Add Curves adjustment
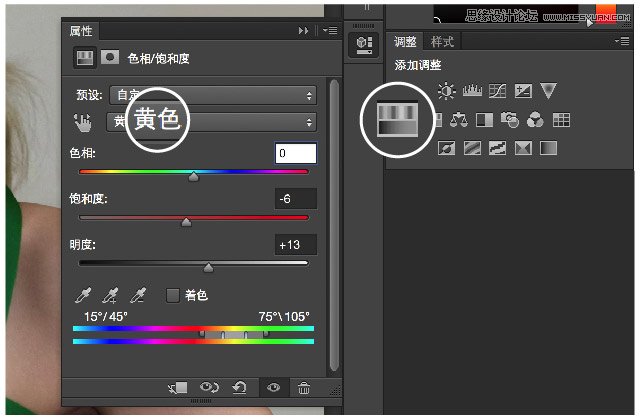The image size is (640, 418). point(498,91)
